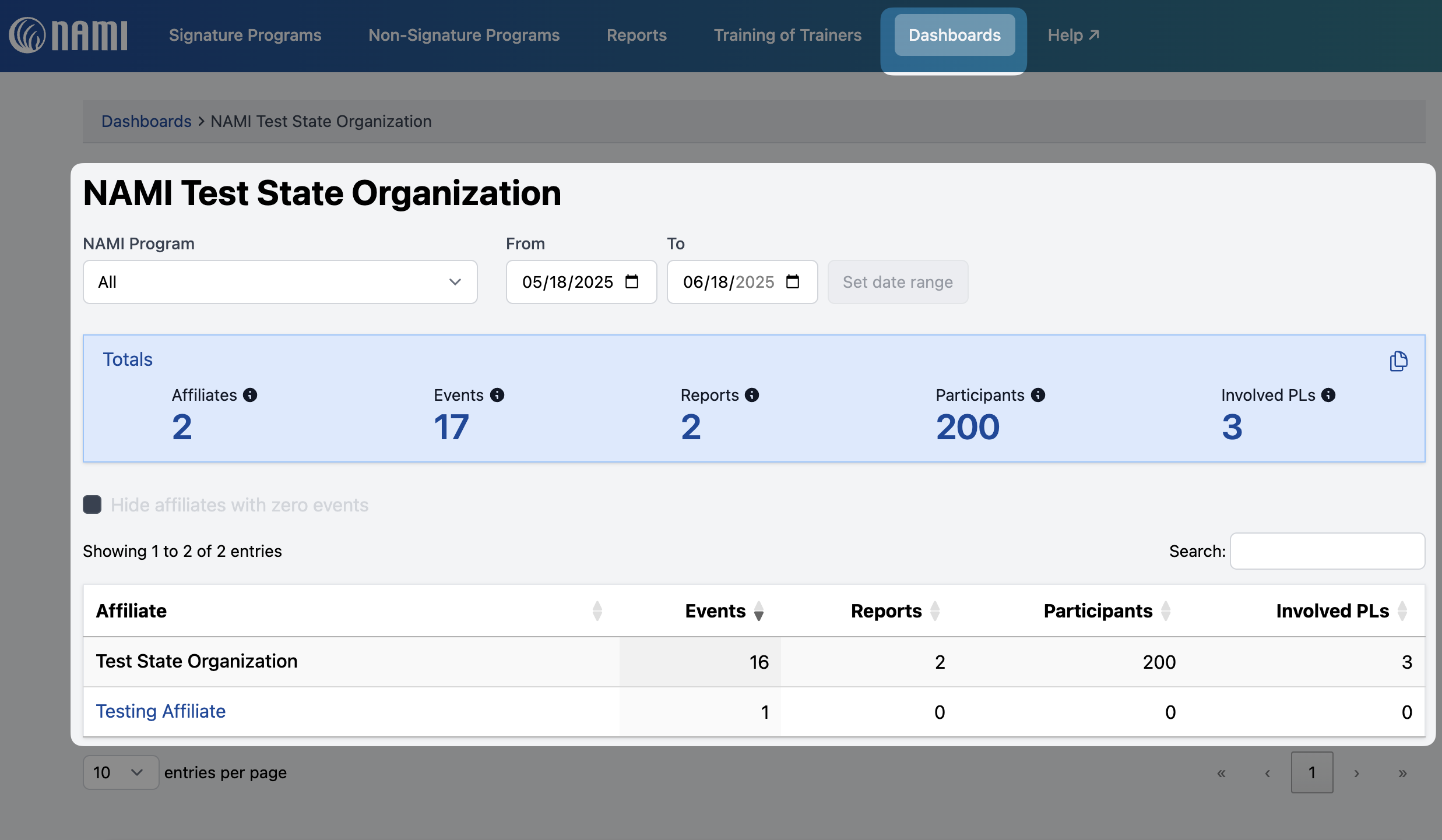Screen dimensions: 1442x840
Task: Open the Reports menu item
Action: click(636, 35)
